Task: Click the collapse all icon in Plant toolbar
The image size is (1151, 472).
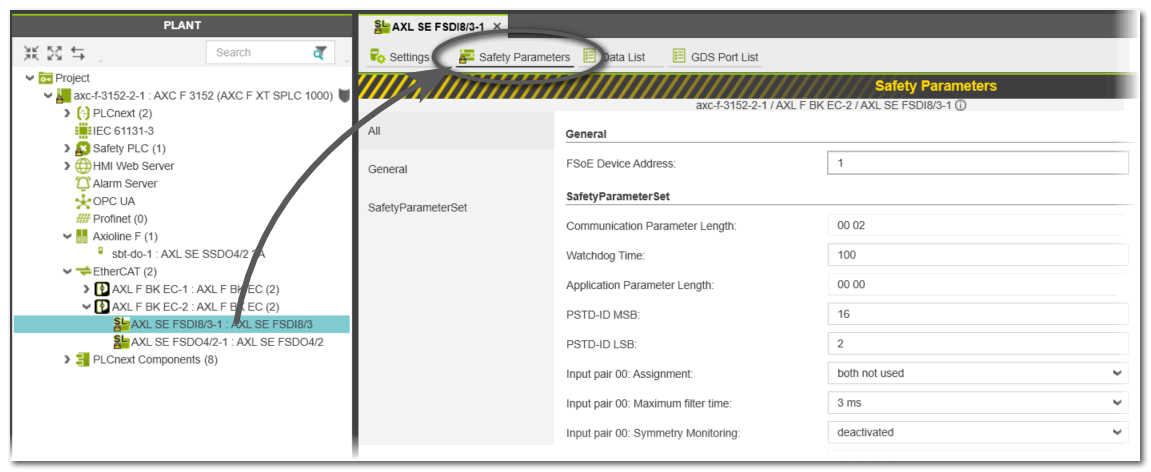Action: point(31,53)
